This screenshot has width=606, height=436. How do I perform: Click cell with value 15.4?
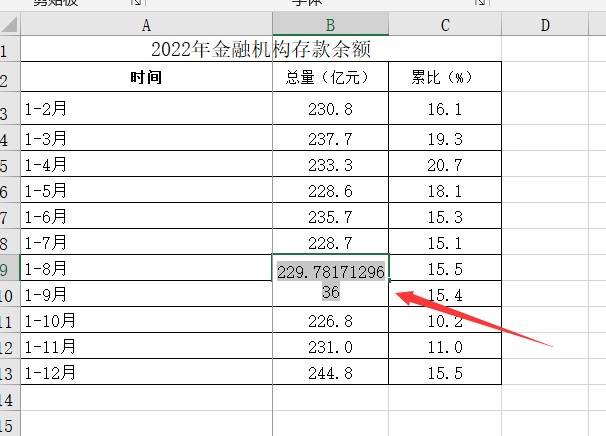coord(445,294)
